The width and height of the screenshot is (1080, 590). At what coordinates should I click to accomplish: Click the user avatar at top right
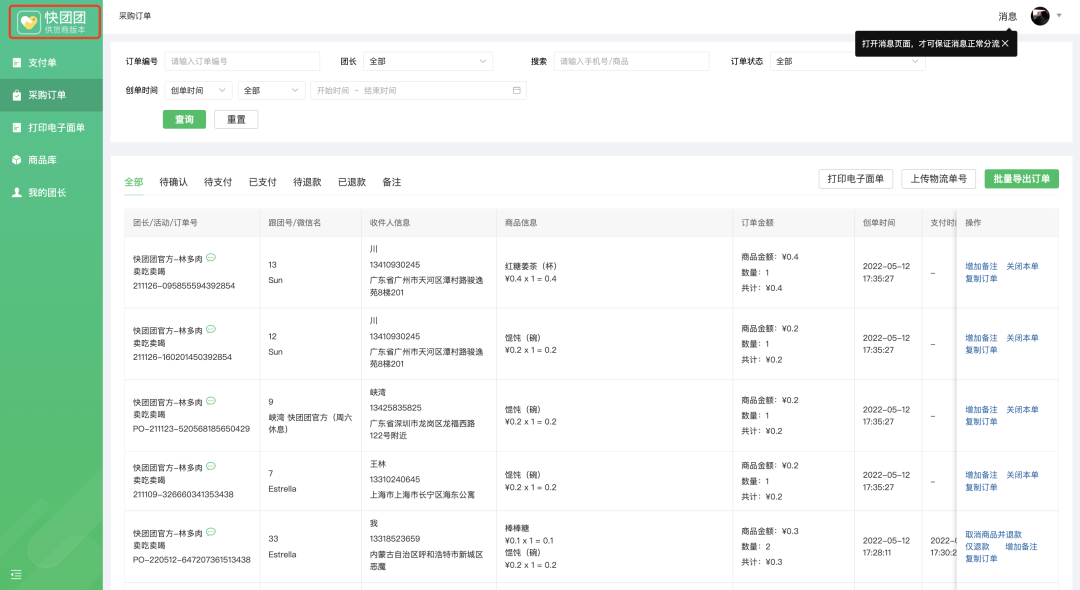[x=1040, y=16]
